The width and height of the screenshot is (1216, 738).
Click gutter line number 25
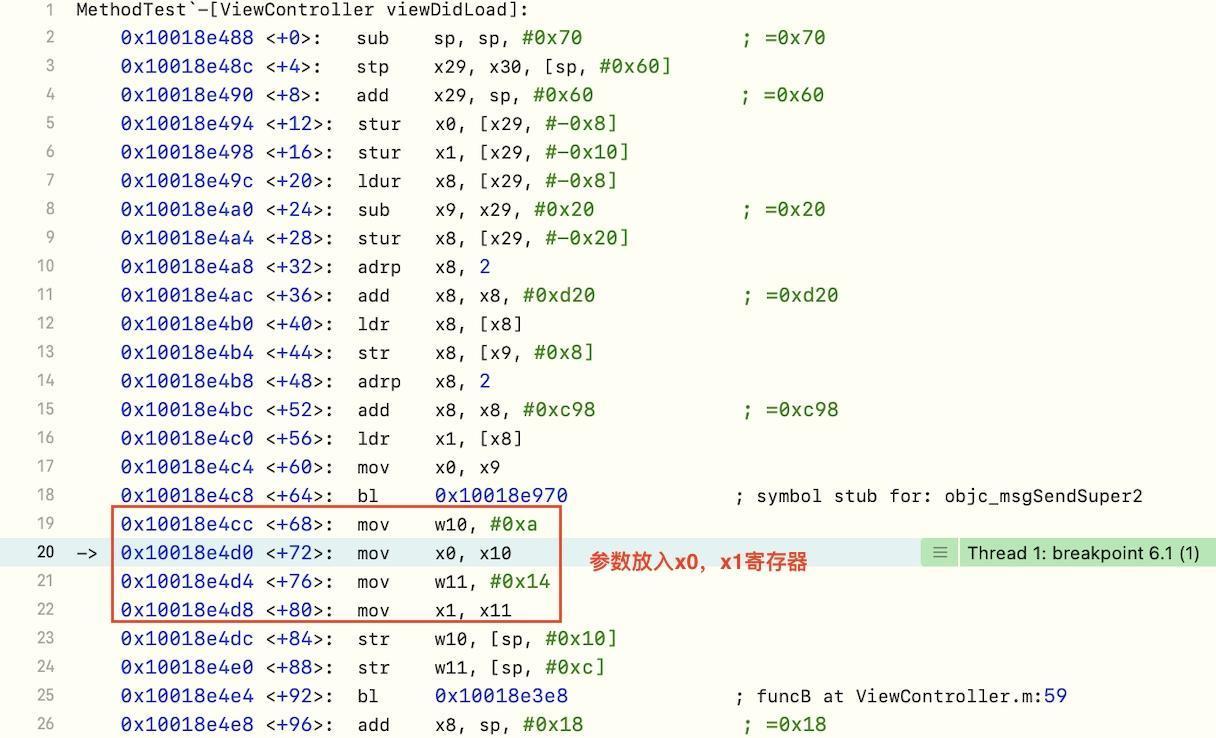[x=45, y=695]
